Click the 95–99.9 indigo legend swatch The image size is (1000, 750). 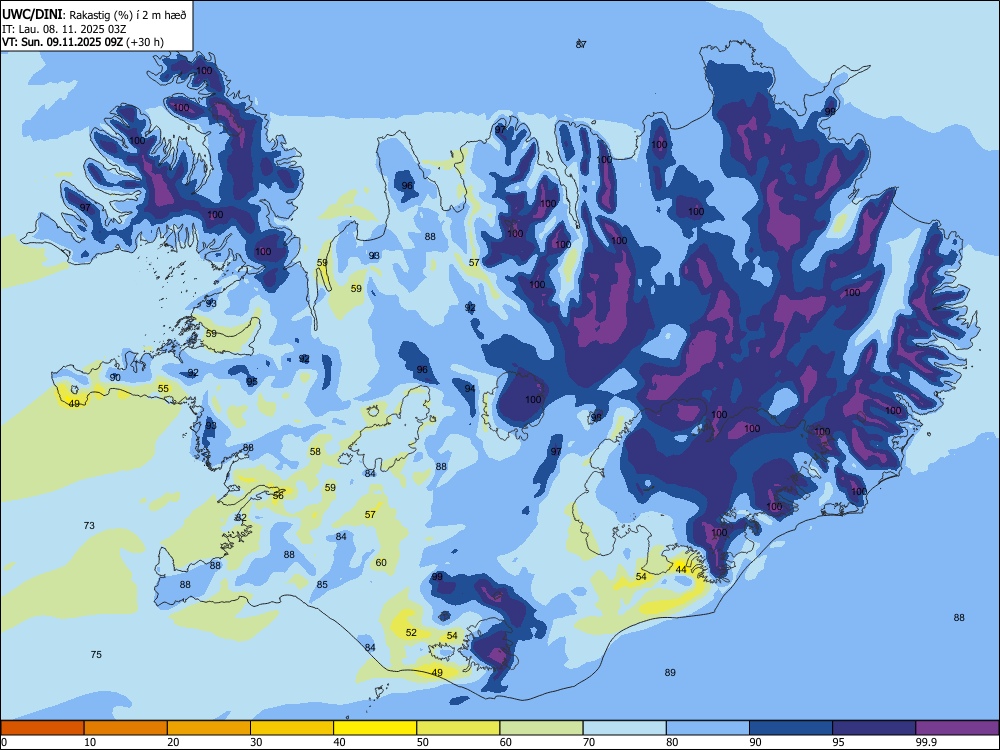874,728
